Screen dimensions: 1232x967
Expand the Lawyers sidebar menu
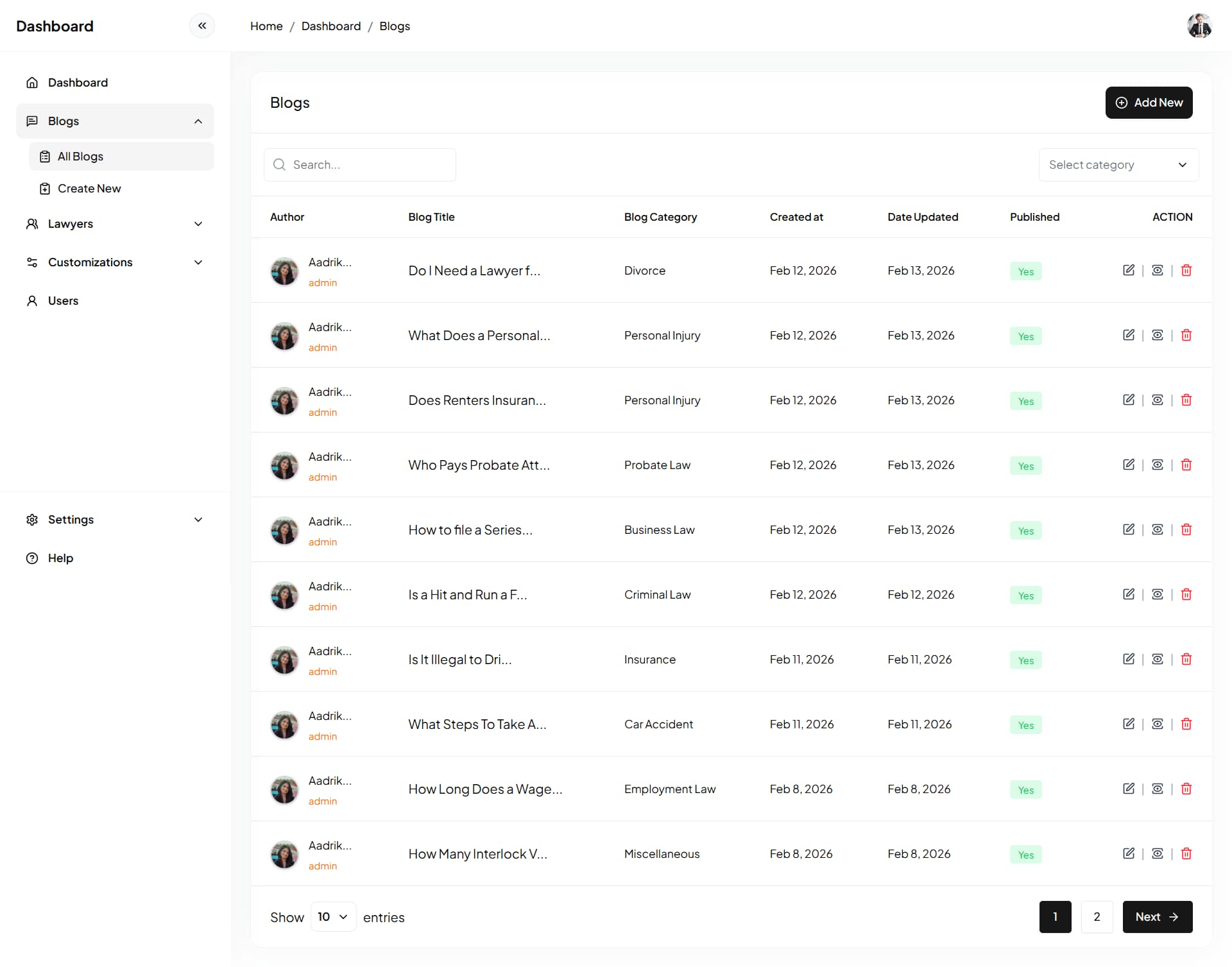click(115, 224)
